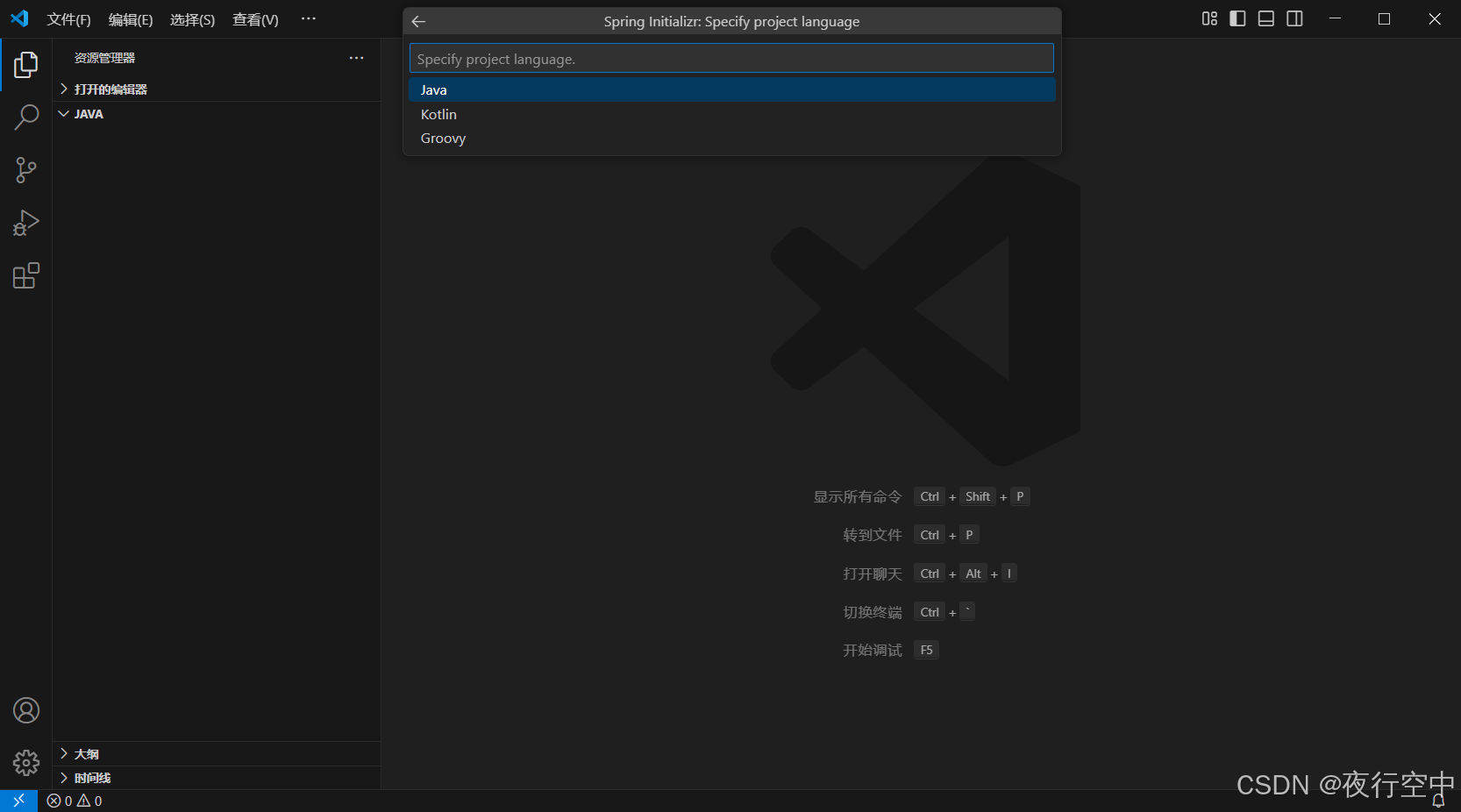
Task: Select Groovy as project language
Action: click(731, 139)
